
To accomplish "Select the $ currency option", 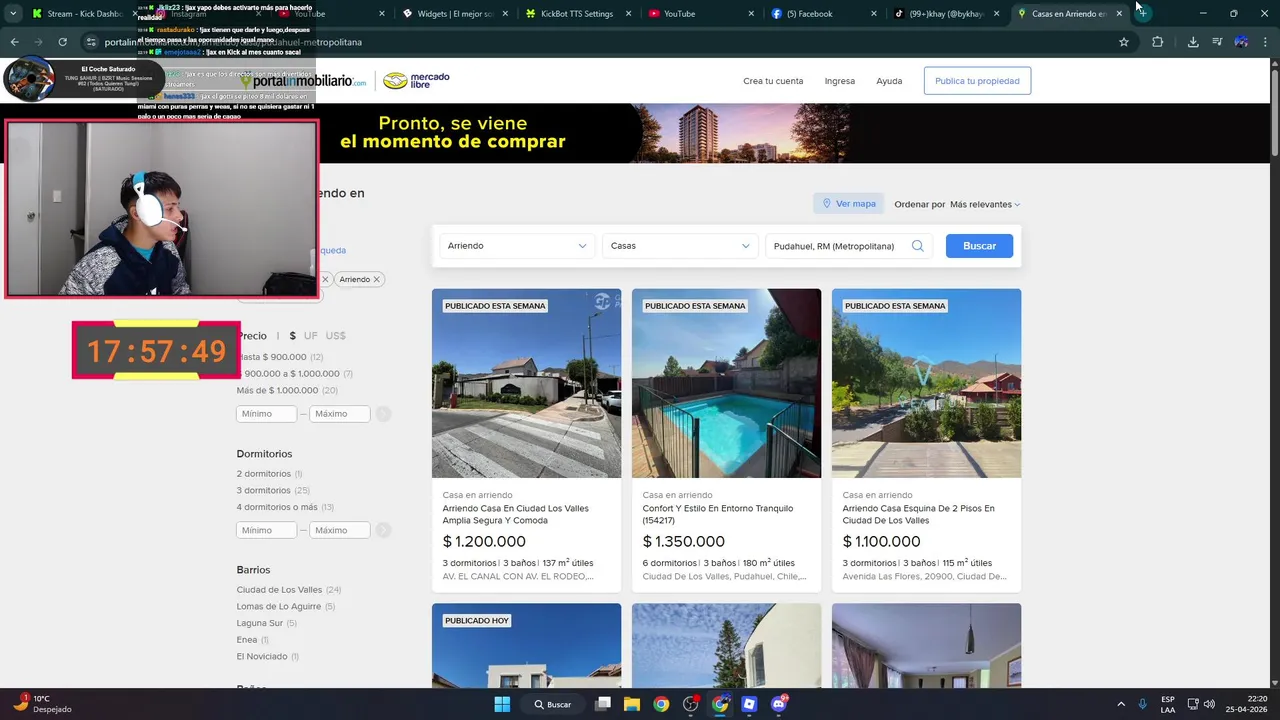I will click(x=292, y=336).
